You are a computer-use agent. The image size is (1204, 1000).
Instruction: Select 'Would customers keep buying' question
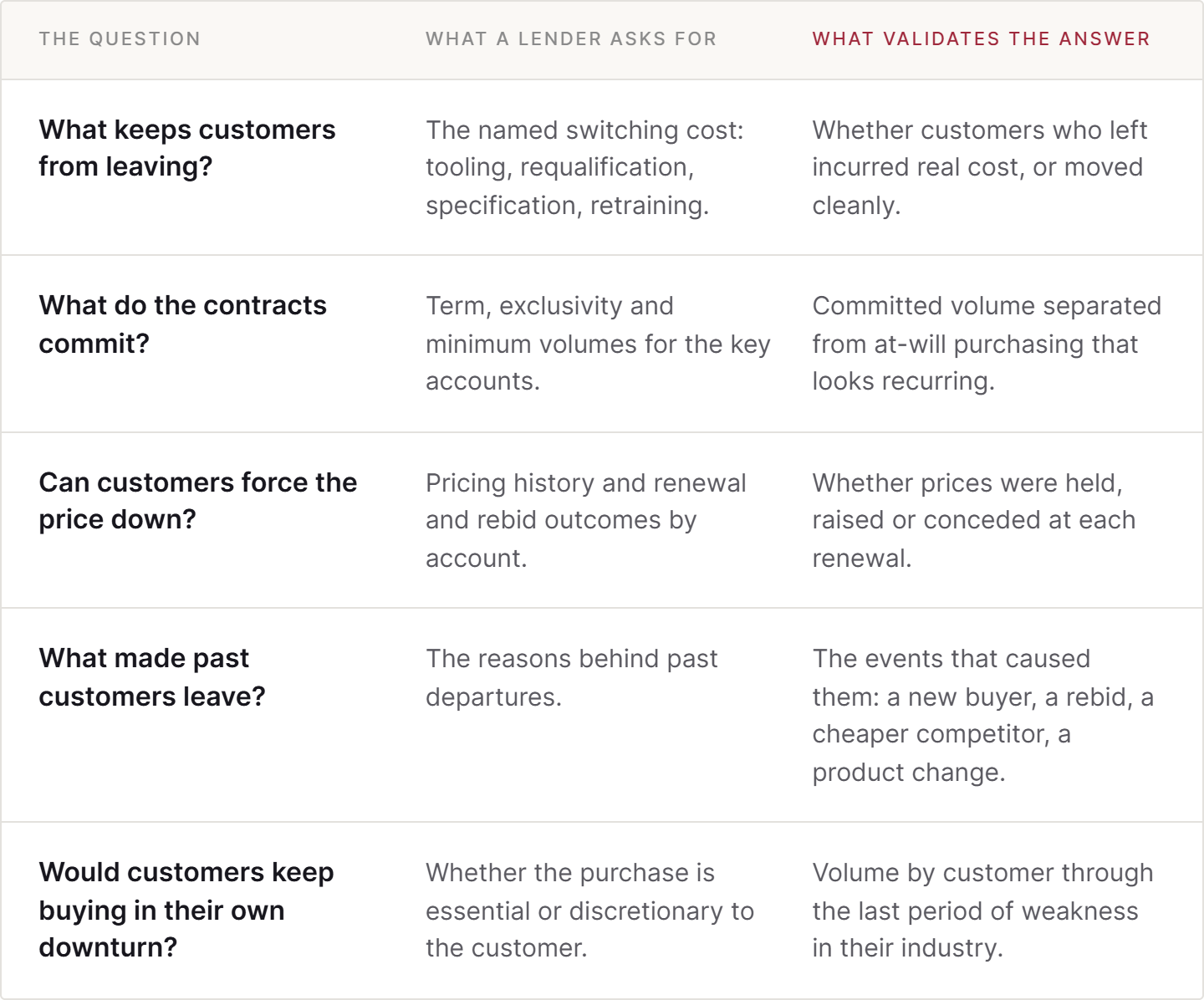(x=186, y=910)
